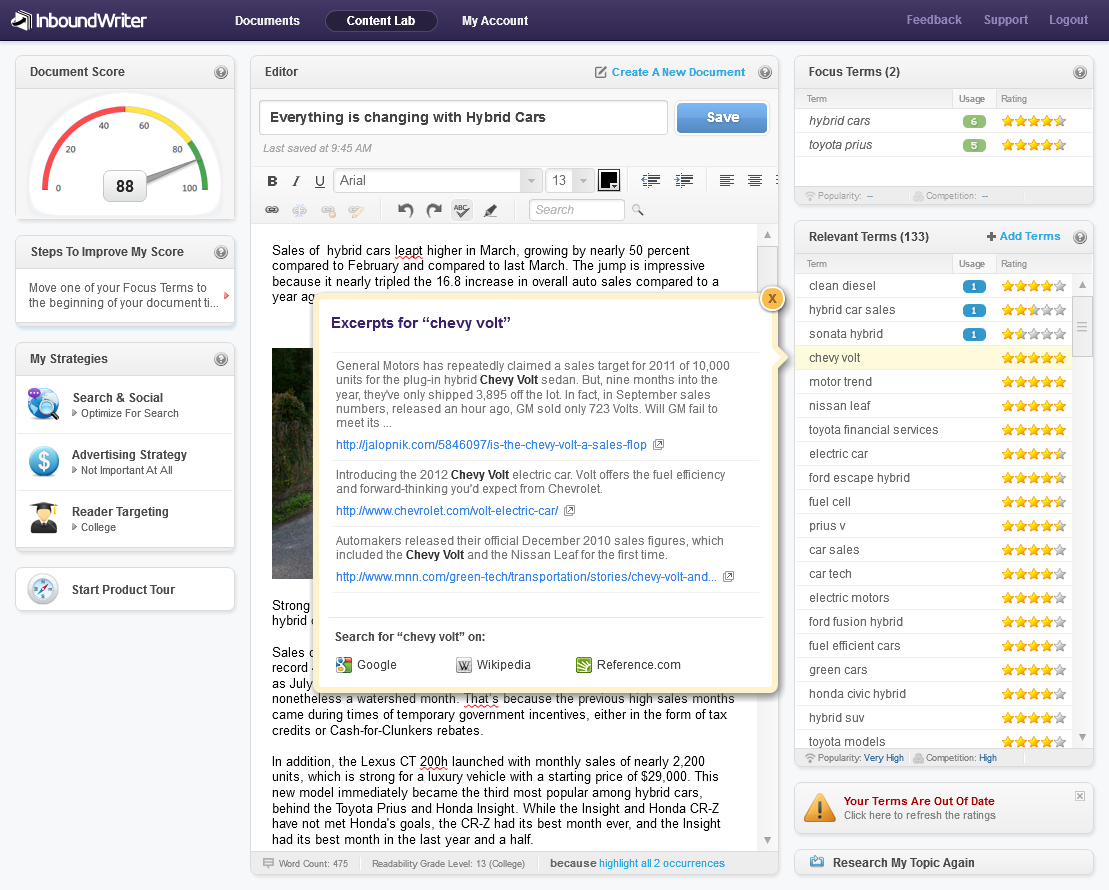Click the editor scroll down arrow
The width and height of the screenshot is (1109, 890).
(767, 840)
